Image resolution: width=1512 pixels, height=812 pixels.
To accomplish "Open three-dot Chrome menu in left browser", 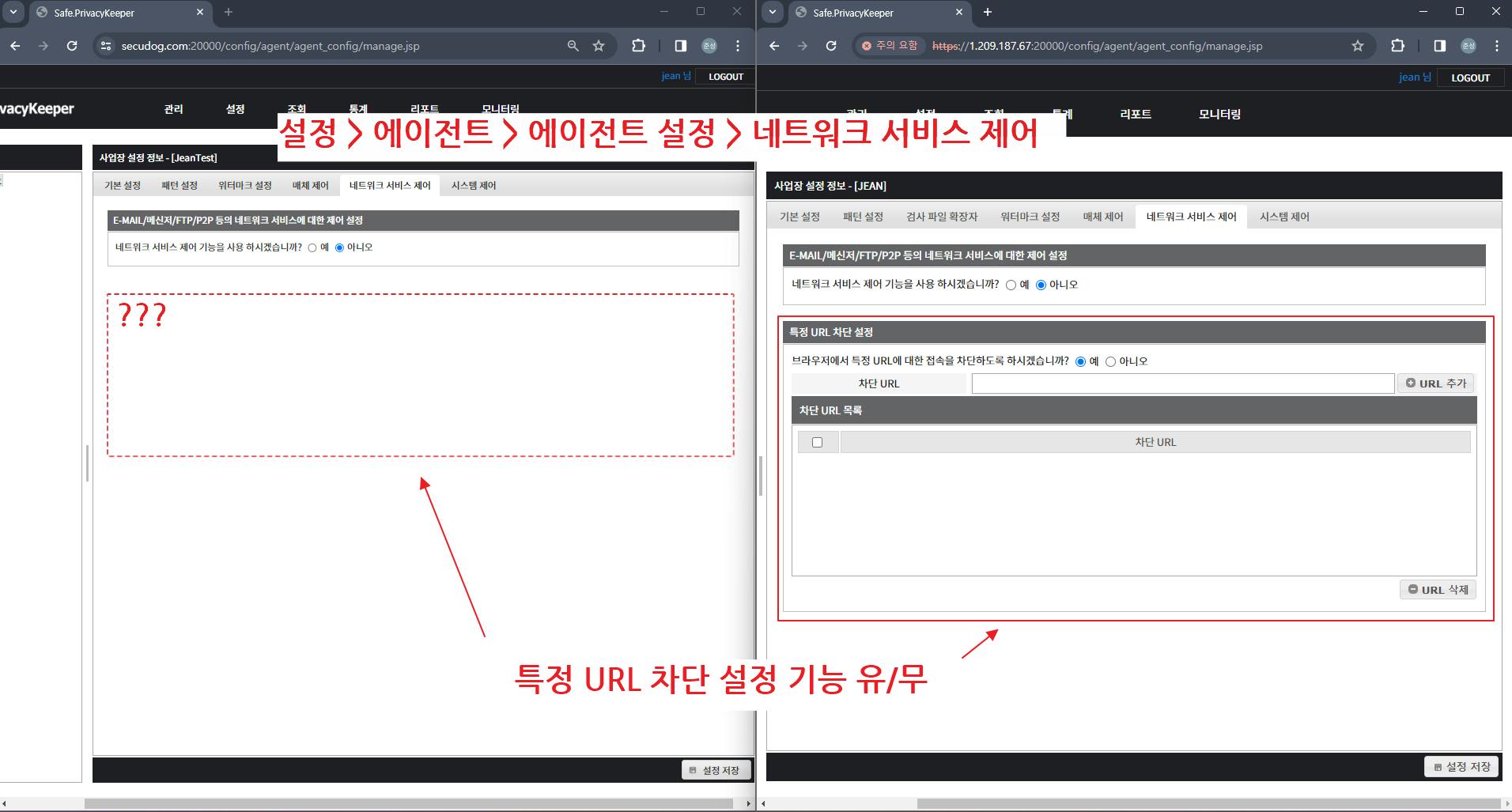I will pyautogui.click(x=738, y=46).
